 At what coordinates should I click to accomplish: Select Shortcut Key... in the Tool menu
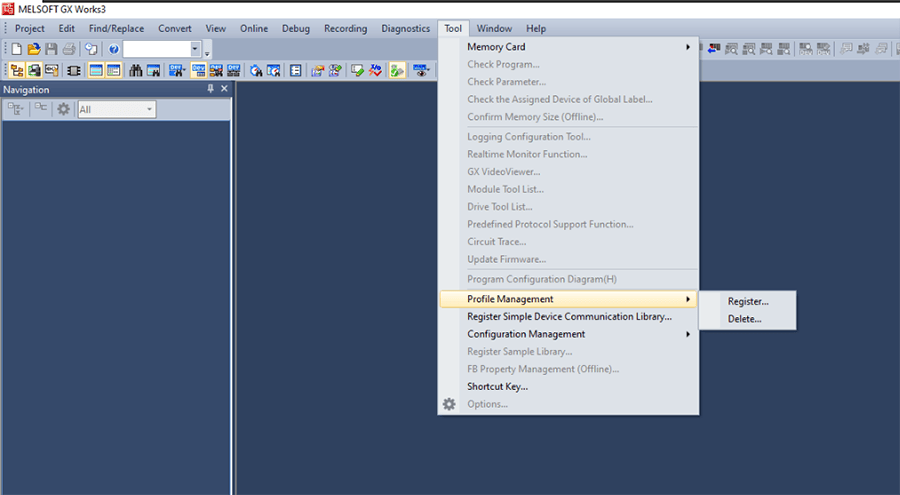point(568,386)
